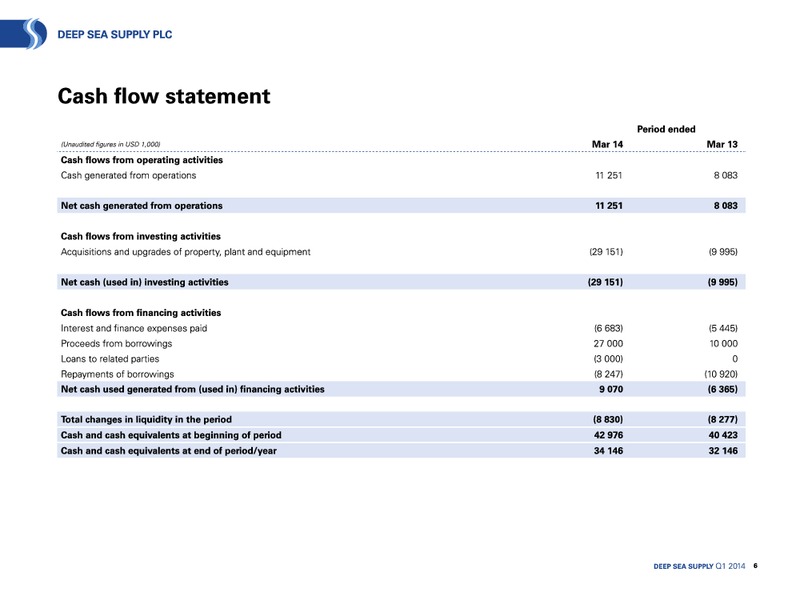Select the Net cash generated from operations label
Image resolution: width=800 pixels, height=600 pixels.
coord(142,206)
